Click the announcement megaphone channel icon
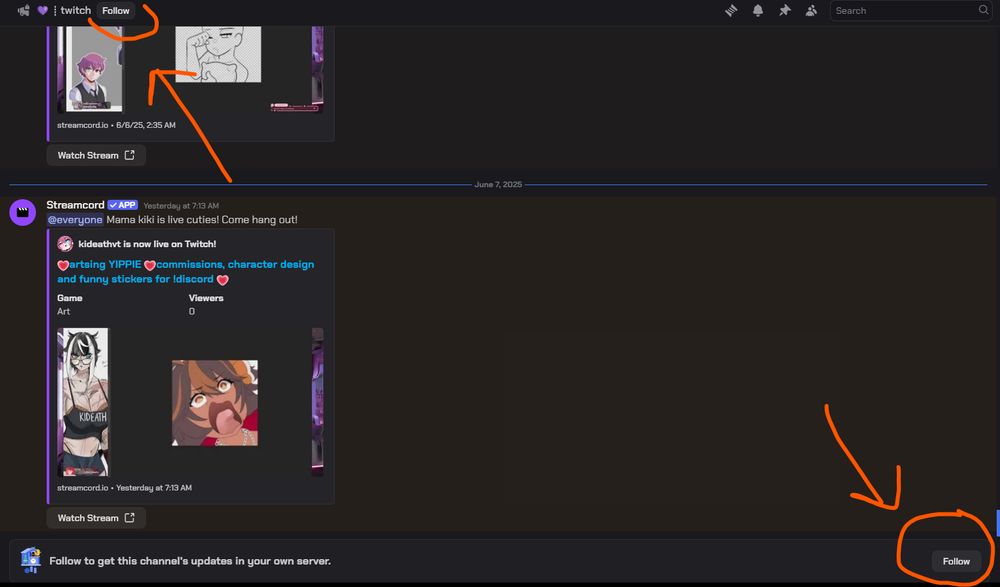Screen dimensions: 1000x587 click(x=24, y=10)
